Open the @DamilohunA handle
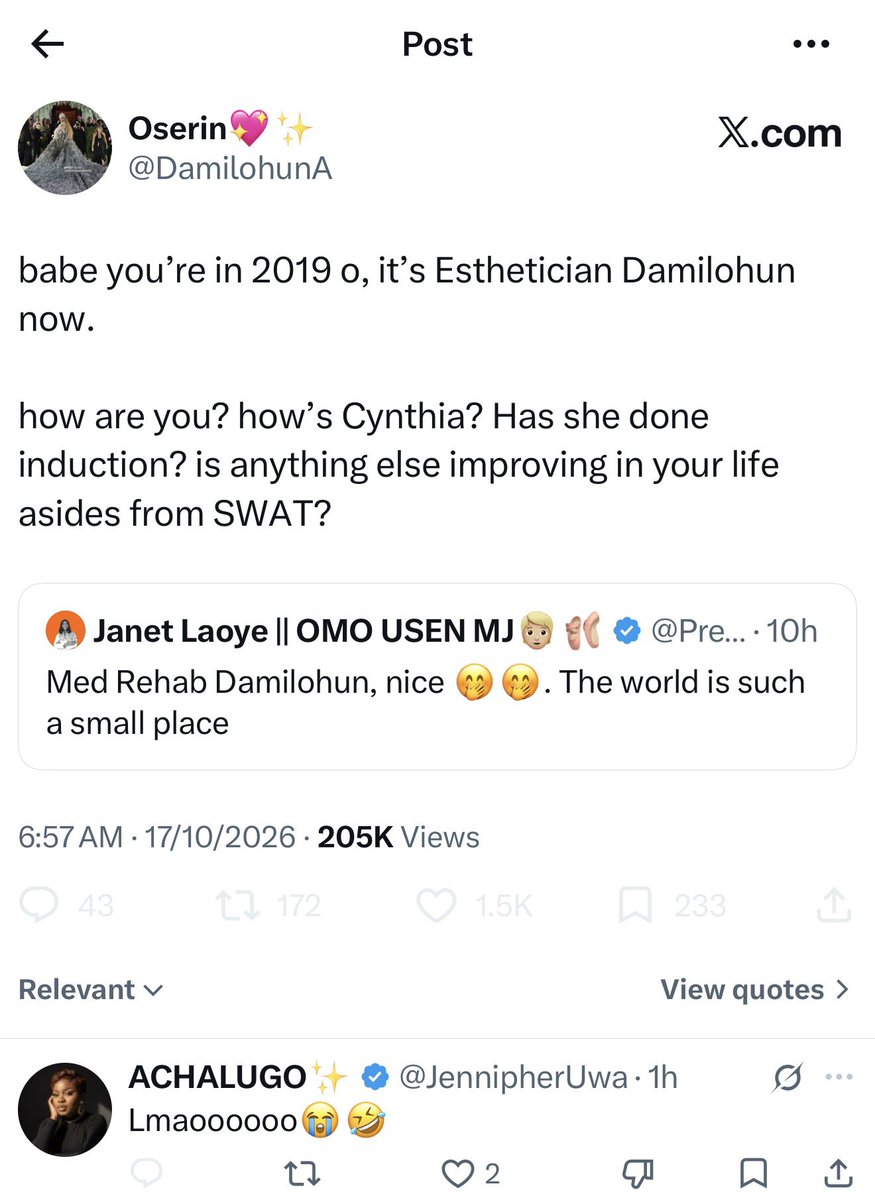Image resolution: width=875 pixels, height=1200 pixels. pos(230,170)
